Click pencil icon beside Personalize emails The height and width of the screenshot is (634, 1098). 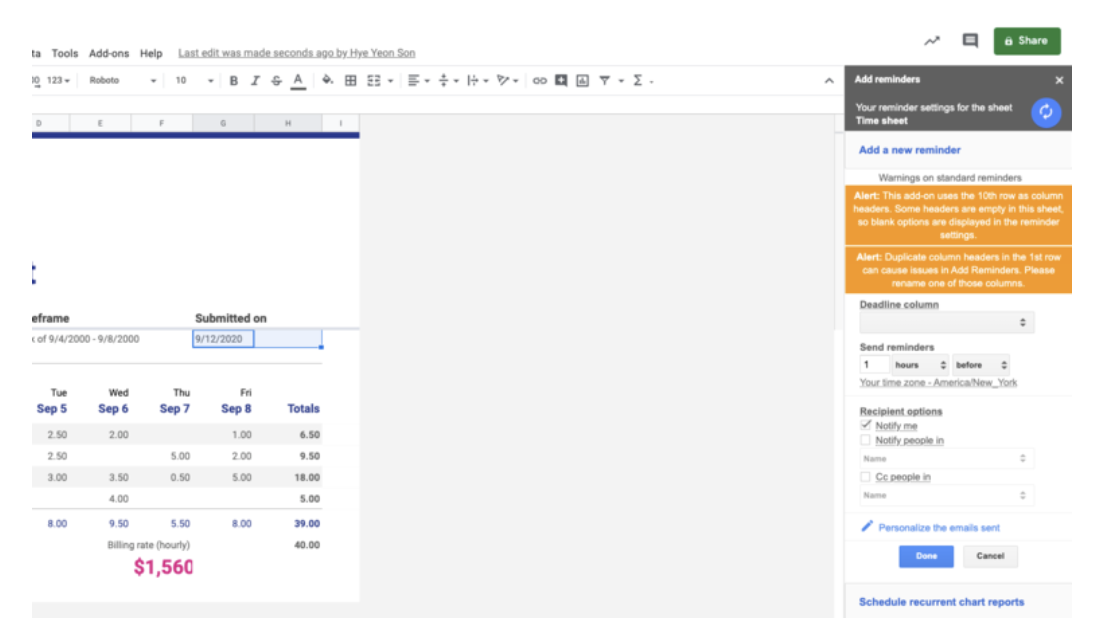click(867, 526)
